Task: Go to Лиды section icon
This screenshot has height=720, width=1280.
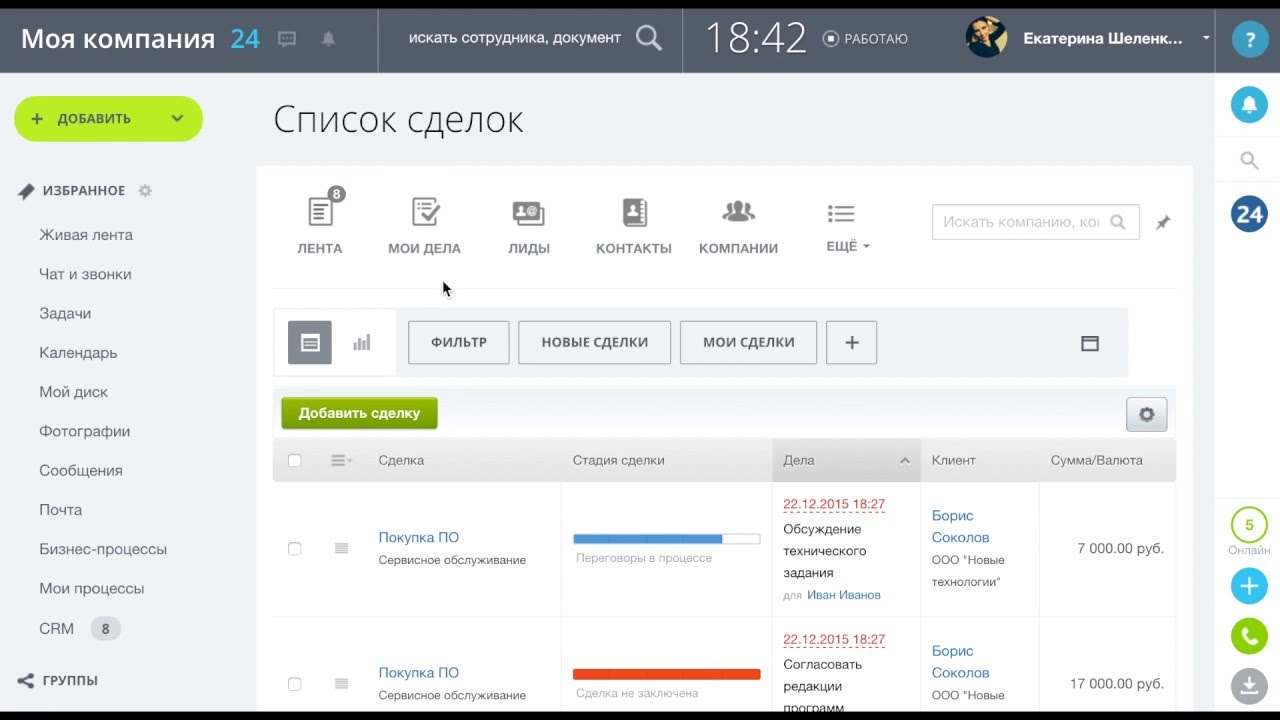Action: (529, 213)
